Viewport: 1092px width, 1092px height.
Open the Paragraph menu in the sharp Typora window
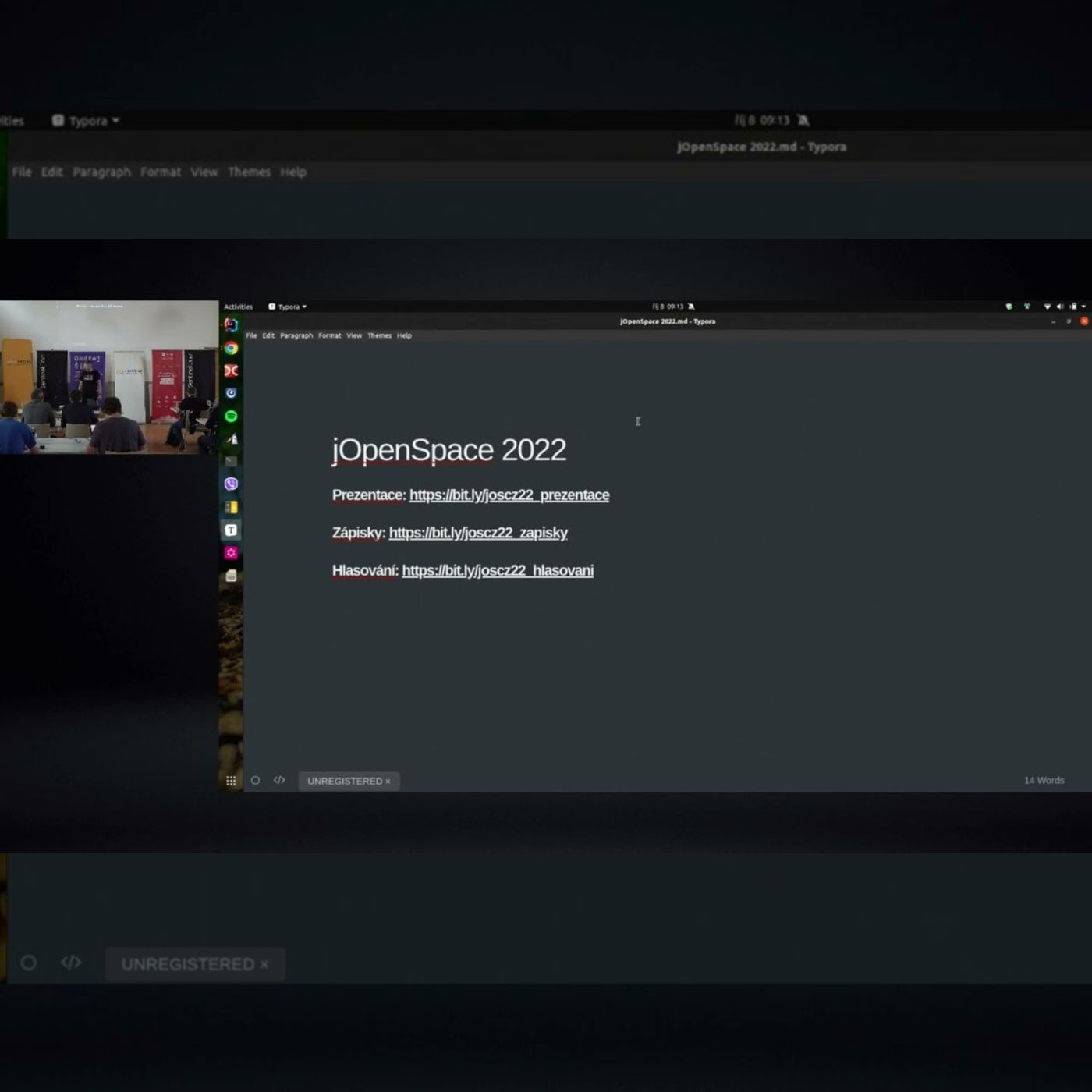coord(296,335)
